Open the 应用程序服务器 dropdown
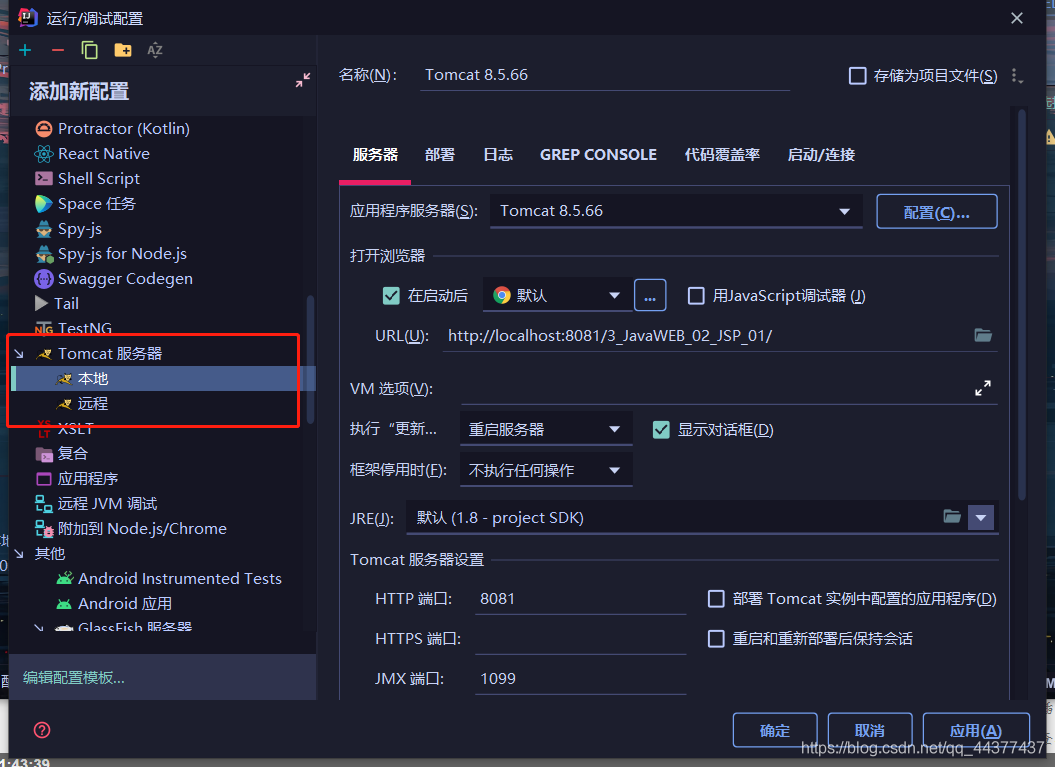 pos(844,211)
